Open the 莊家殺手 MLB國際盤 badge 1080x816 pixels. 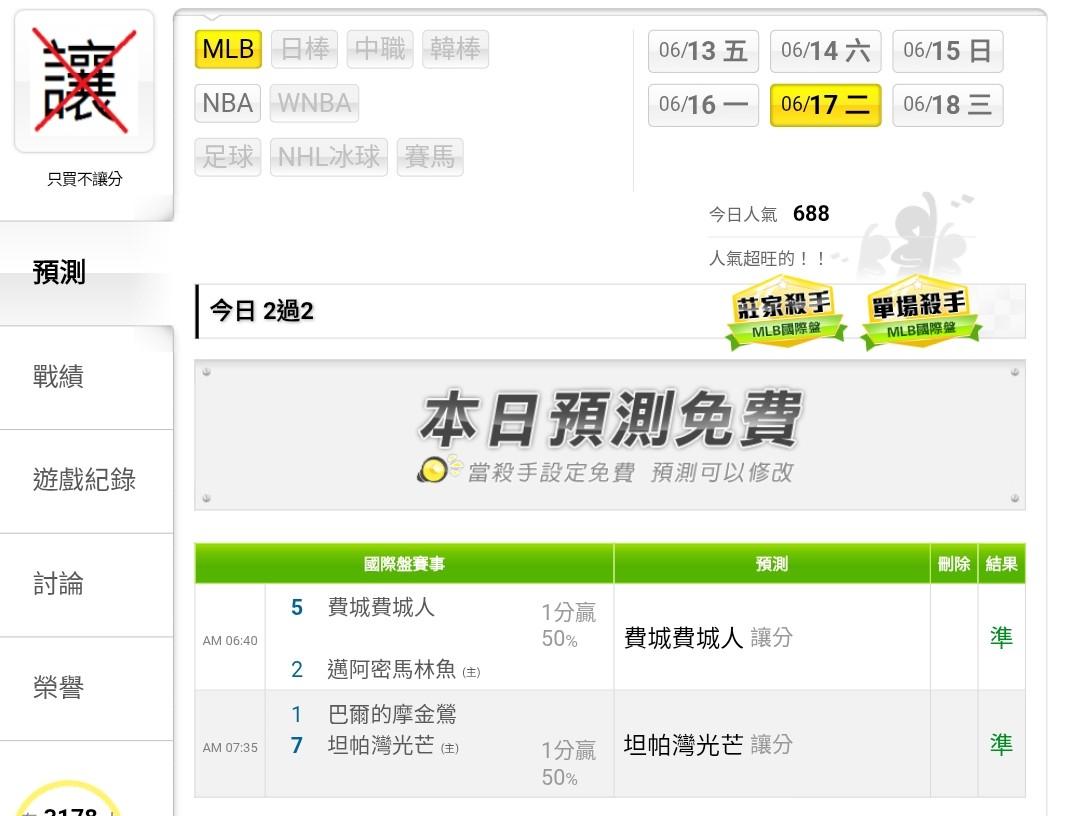pyautogui.click(x=785, y=313)
